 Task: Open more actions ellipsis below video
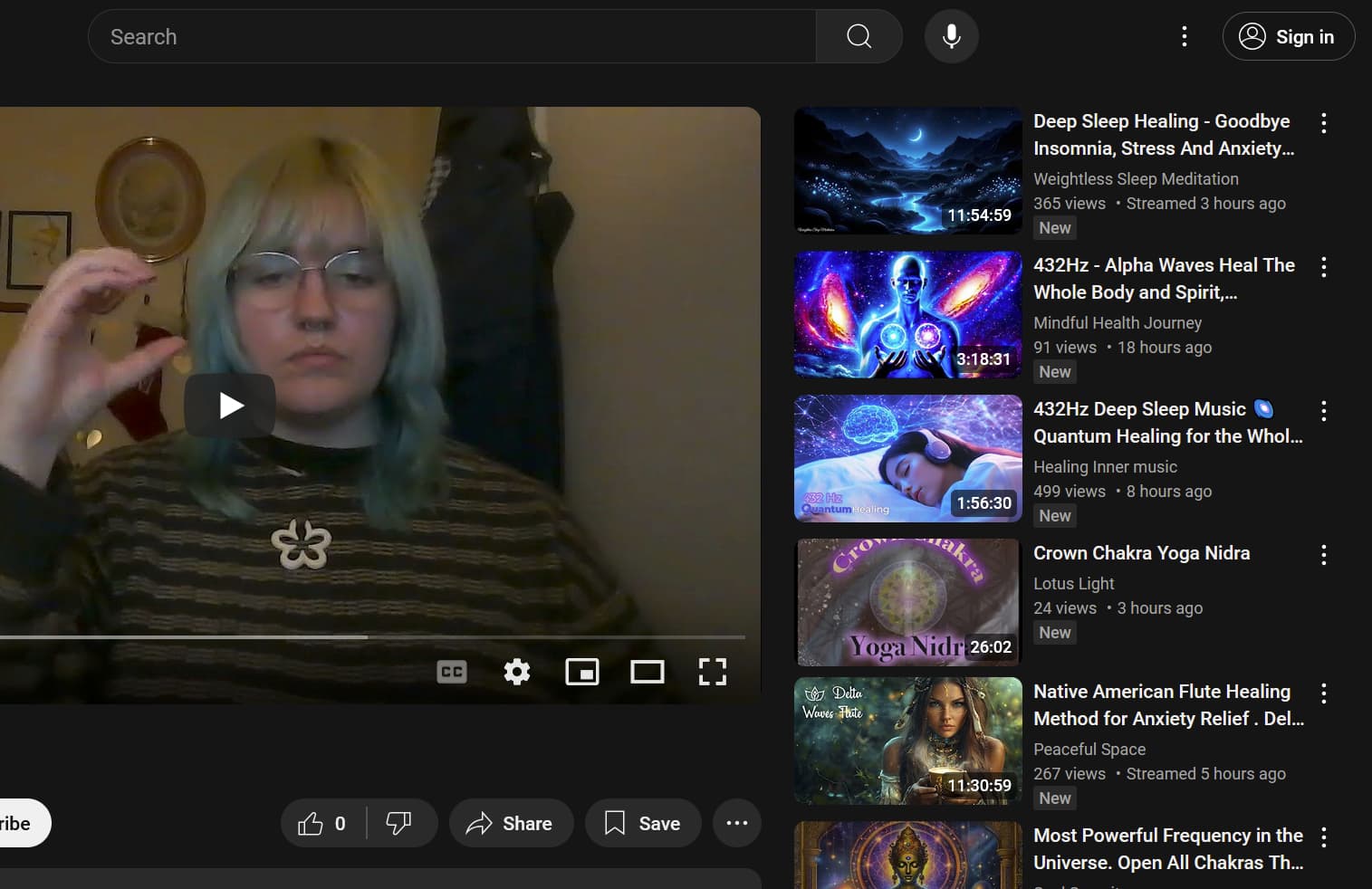[x=737, y=823]
